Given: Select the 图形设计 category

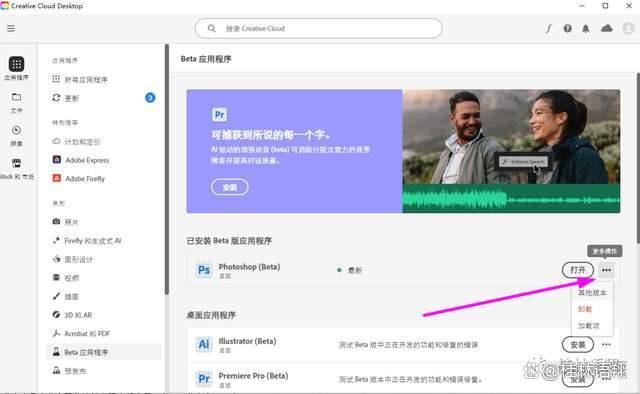Looking at the screenshot, I should [x=73, y=259].
